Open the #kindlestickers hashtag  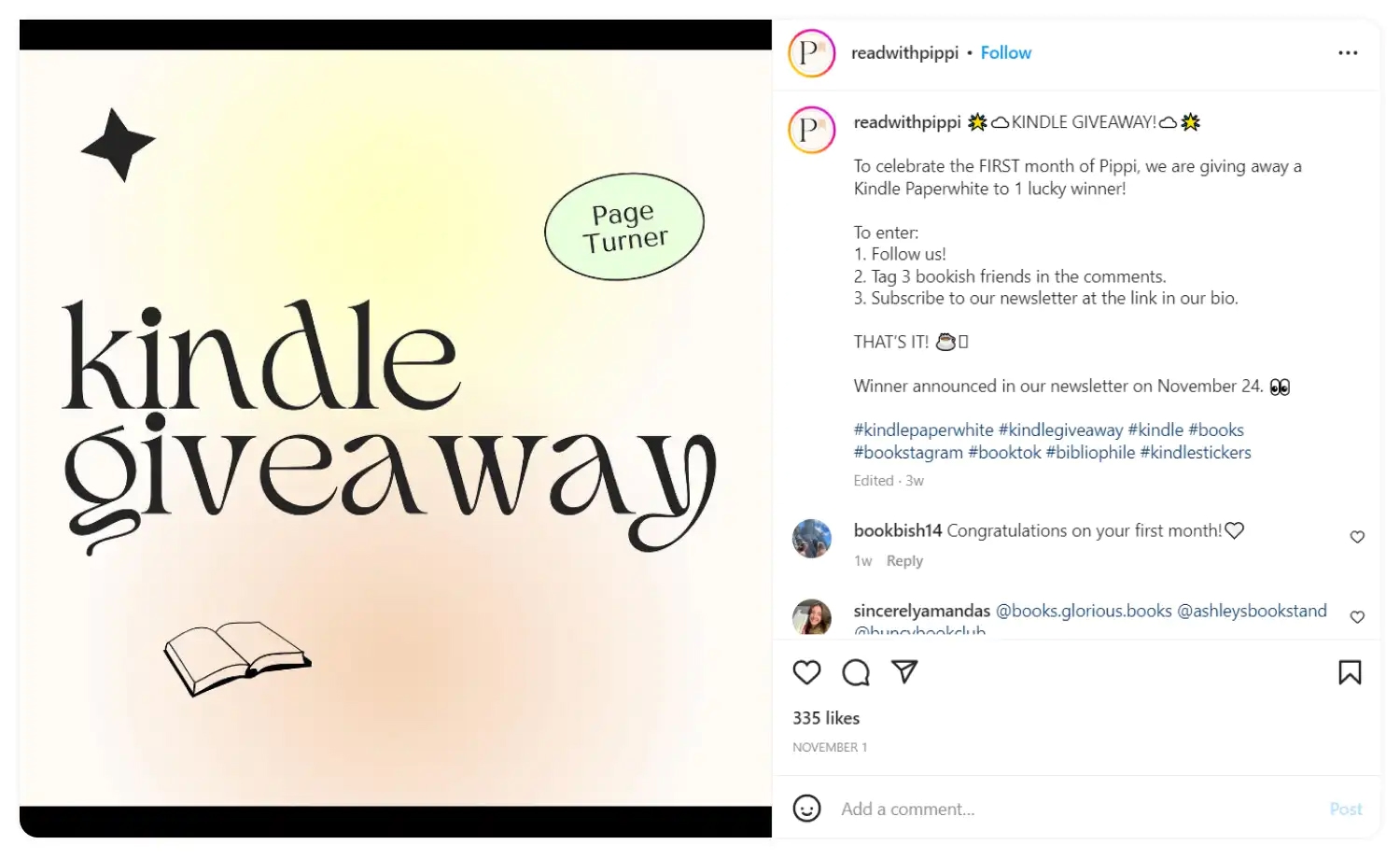[x=1195, y=453]
